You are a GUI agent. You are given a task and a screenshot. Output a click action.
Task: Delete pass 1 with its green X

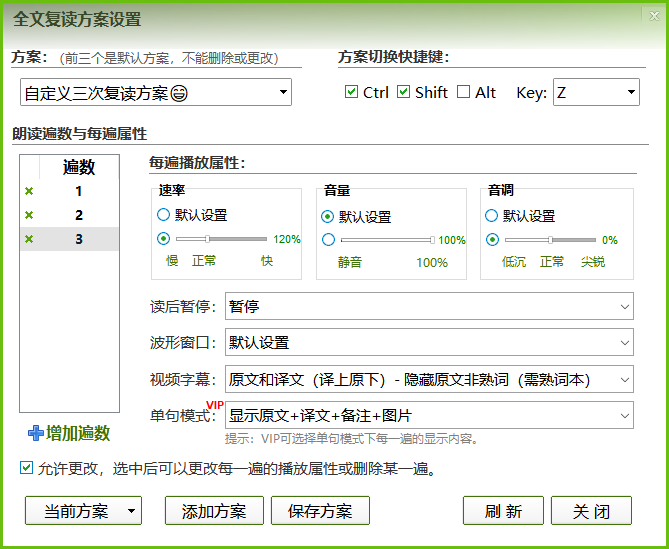(x=29, y=191)
